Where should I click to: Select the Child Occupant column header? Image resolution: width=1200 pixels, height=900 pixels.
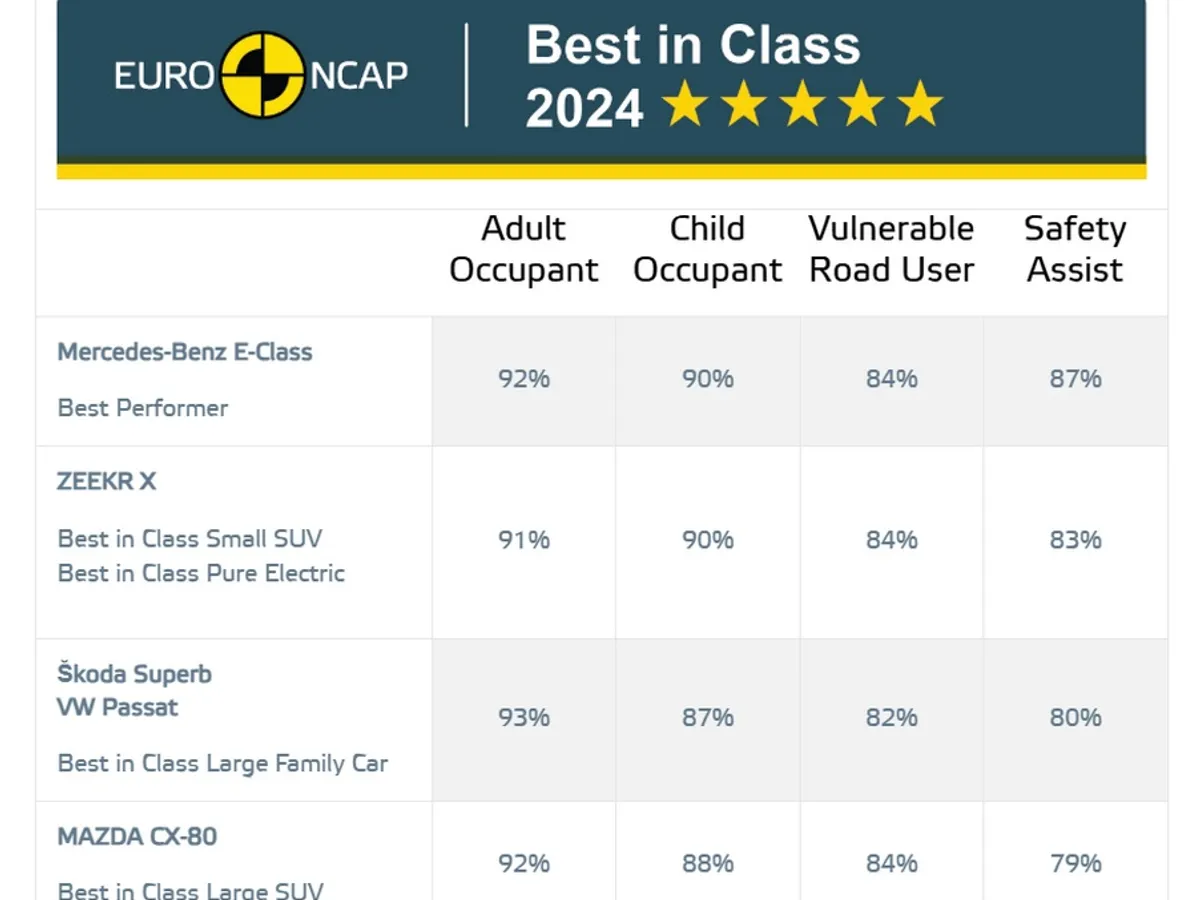click(x=707, y=249)
